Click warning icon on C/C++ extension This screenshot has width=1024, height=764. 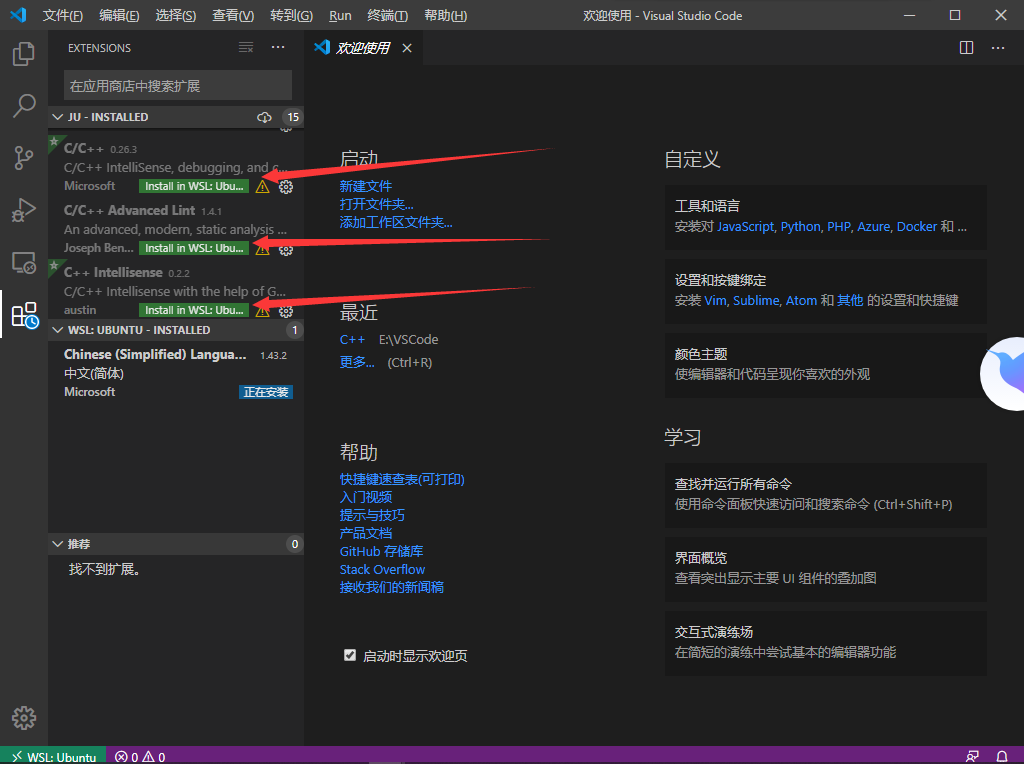click(263, 187)
